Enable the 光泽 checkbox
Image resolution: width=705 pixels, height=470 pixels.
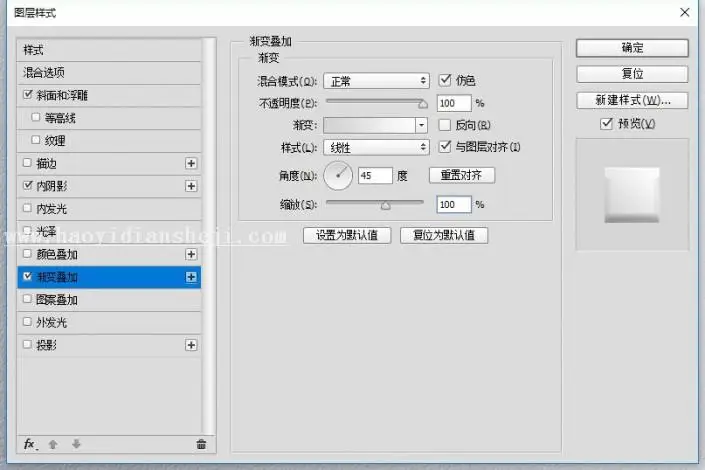click(27, 230)
